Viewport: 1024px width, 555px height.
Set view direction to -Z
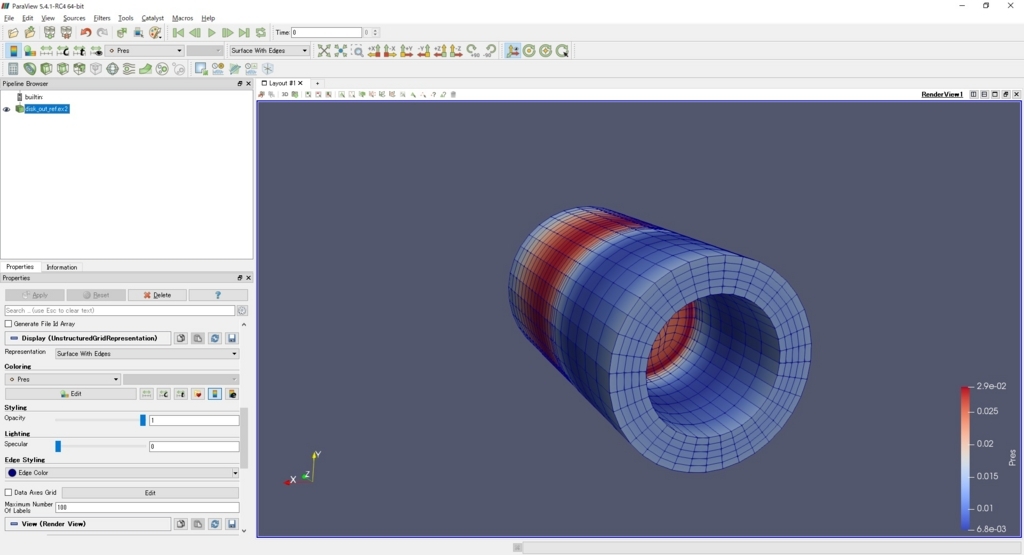pos(456,51)
